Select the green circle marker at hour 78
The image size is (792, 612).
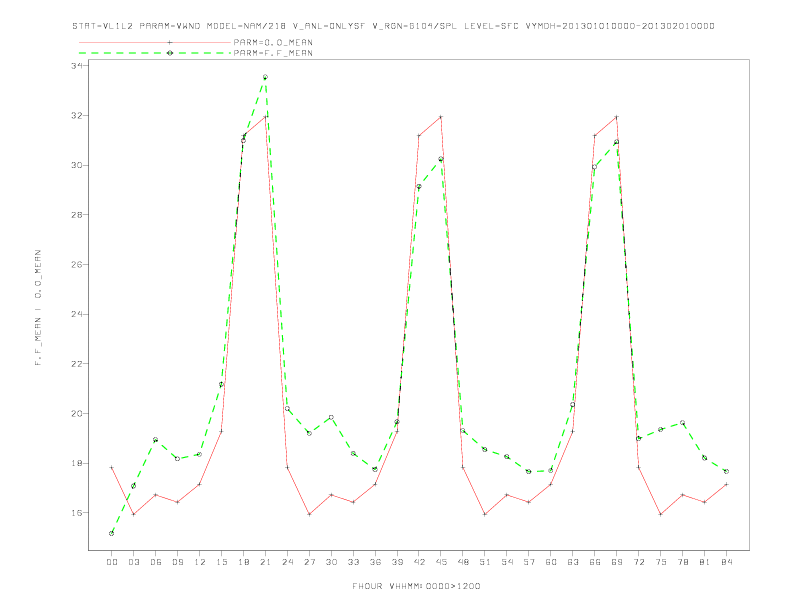pos(682,423)
